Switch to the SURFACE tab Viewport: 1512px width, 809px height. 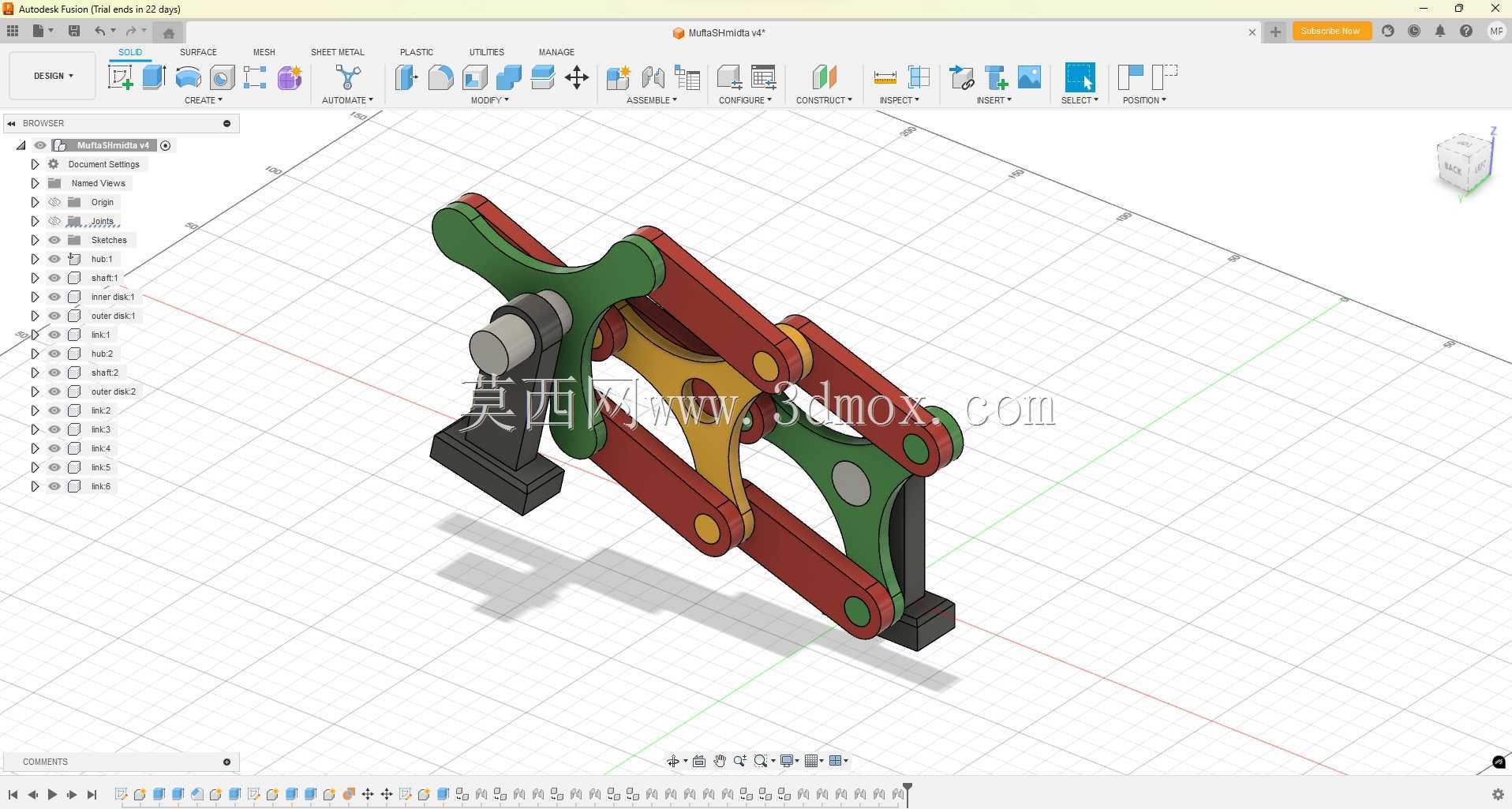(198, 52)
